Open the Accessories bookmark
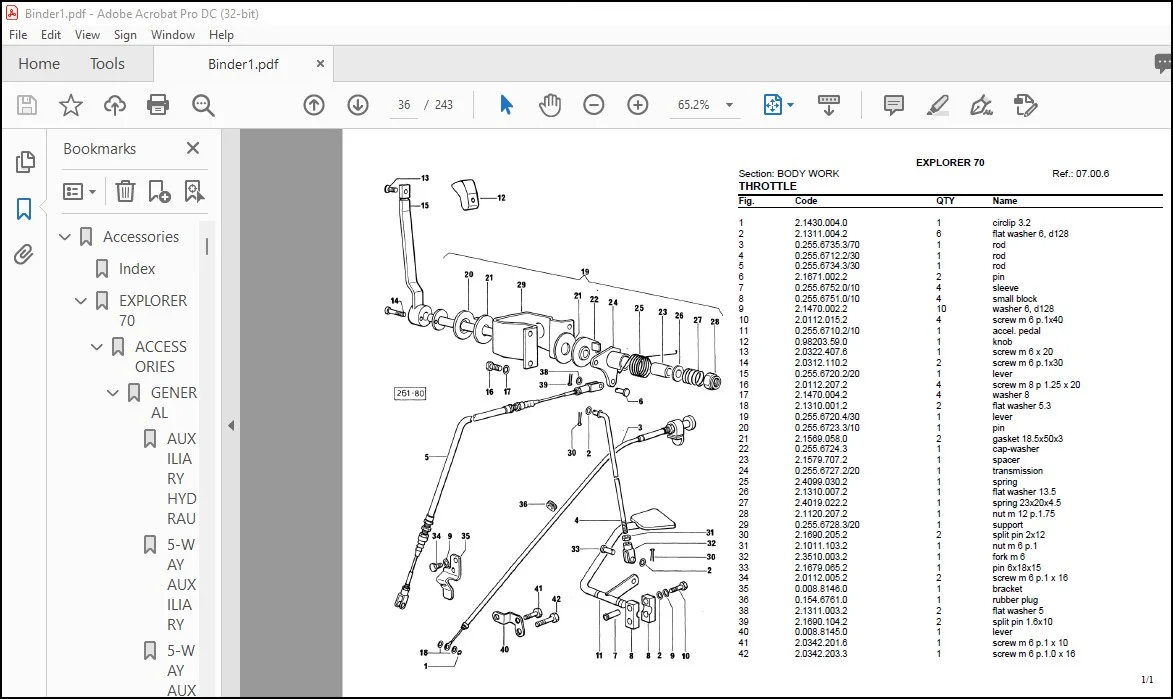This screenshot has height=699, width=1173. click(x=141, y=236)
